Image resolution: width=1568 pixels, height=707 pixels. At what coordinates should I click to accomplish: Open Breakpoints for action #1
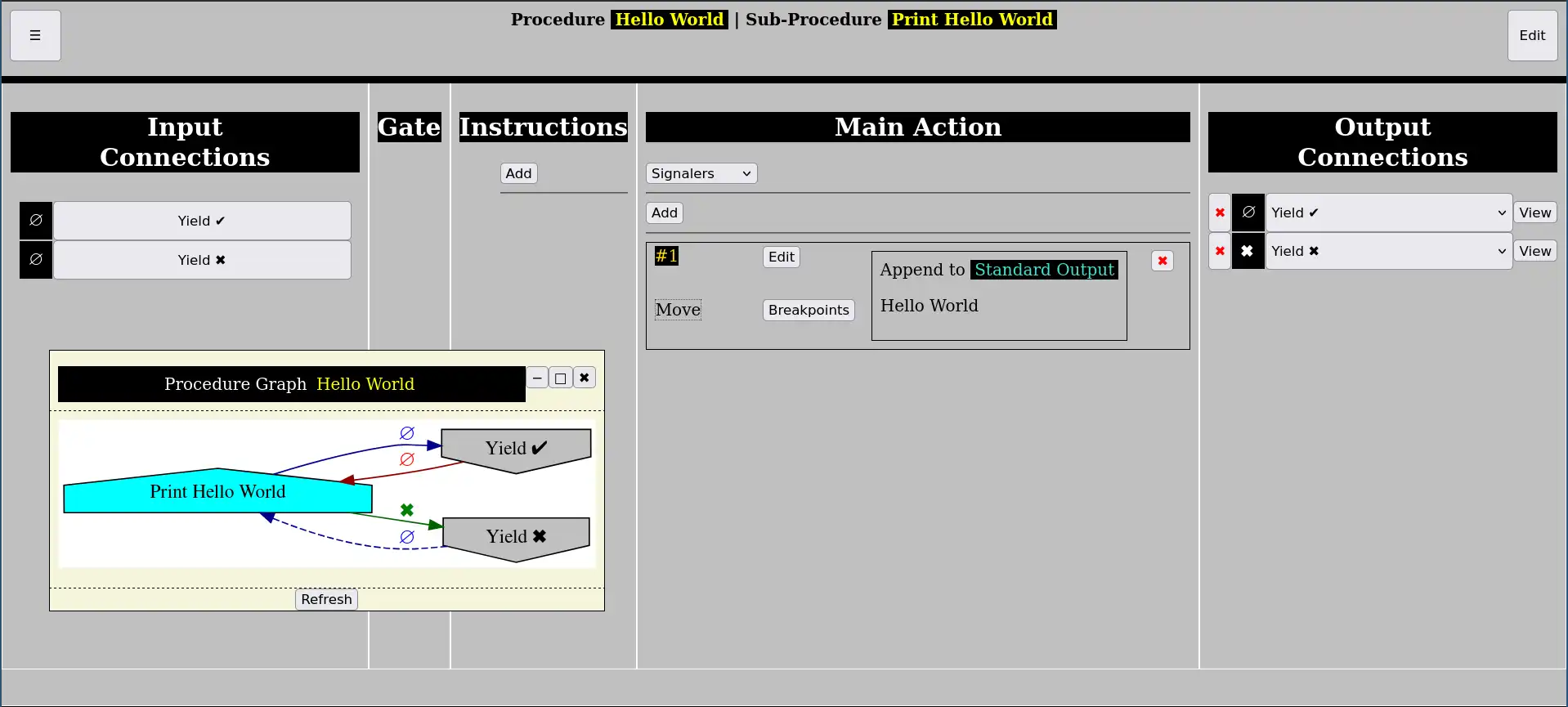808,310
